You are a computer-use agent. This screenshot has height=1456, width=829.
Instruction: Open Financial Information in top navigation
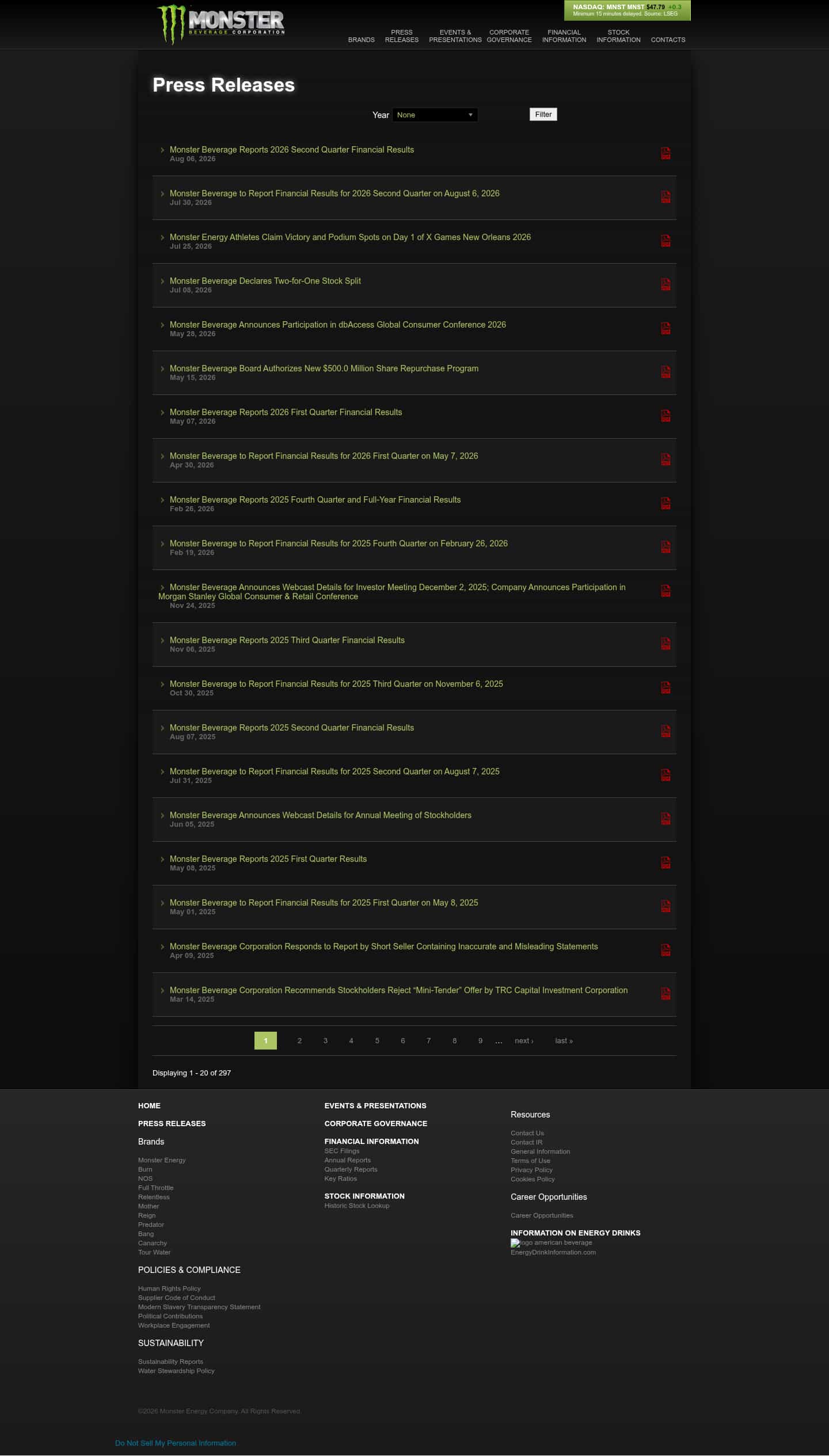564,36
